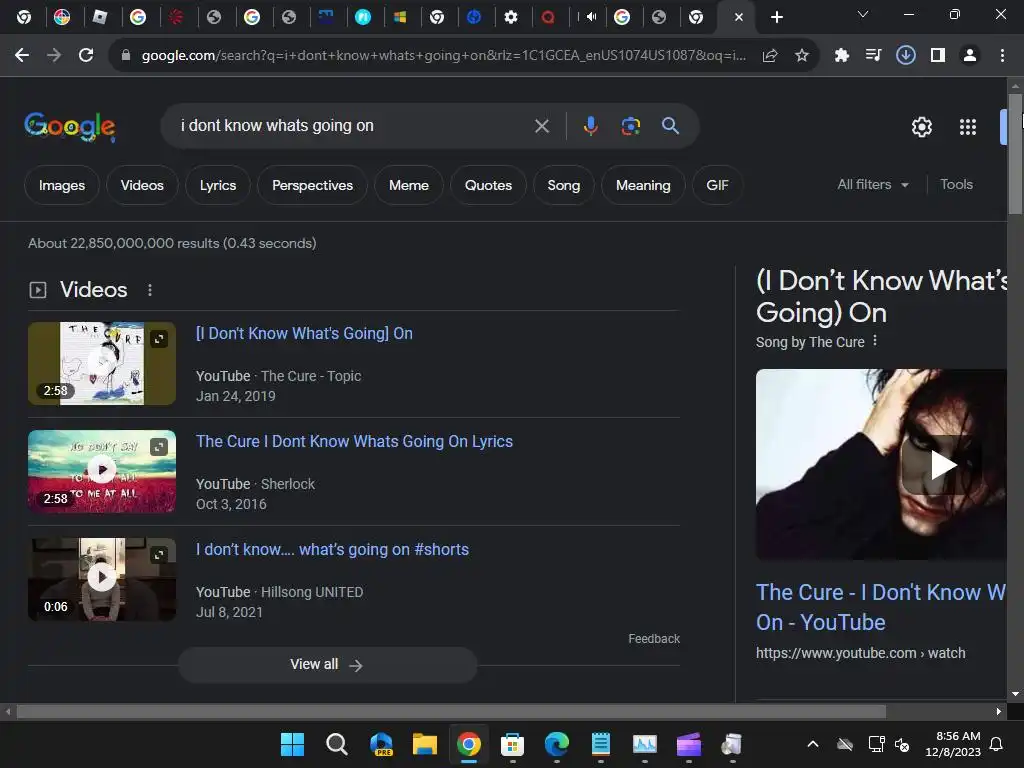The width and height of the screenshot is (1024, 768).
Task: Select the GIF filter chip
Action: [717, 185]
